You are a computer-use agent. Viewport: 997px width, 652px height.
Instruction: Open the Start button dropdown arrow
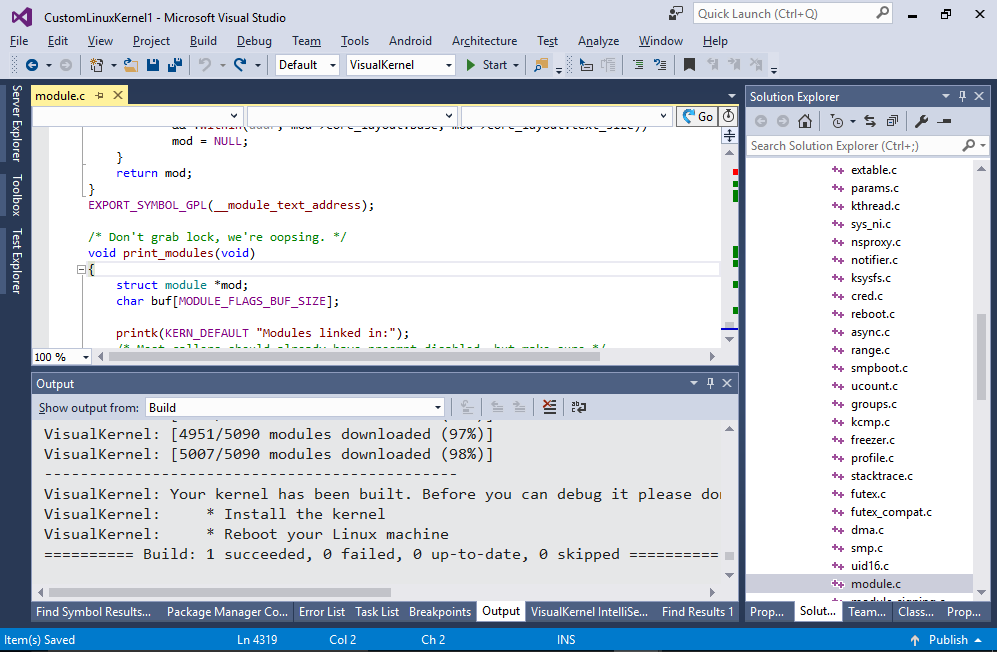[x=516, y=65]
